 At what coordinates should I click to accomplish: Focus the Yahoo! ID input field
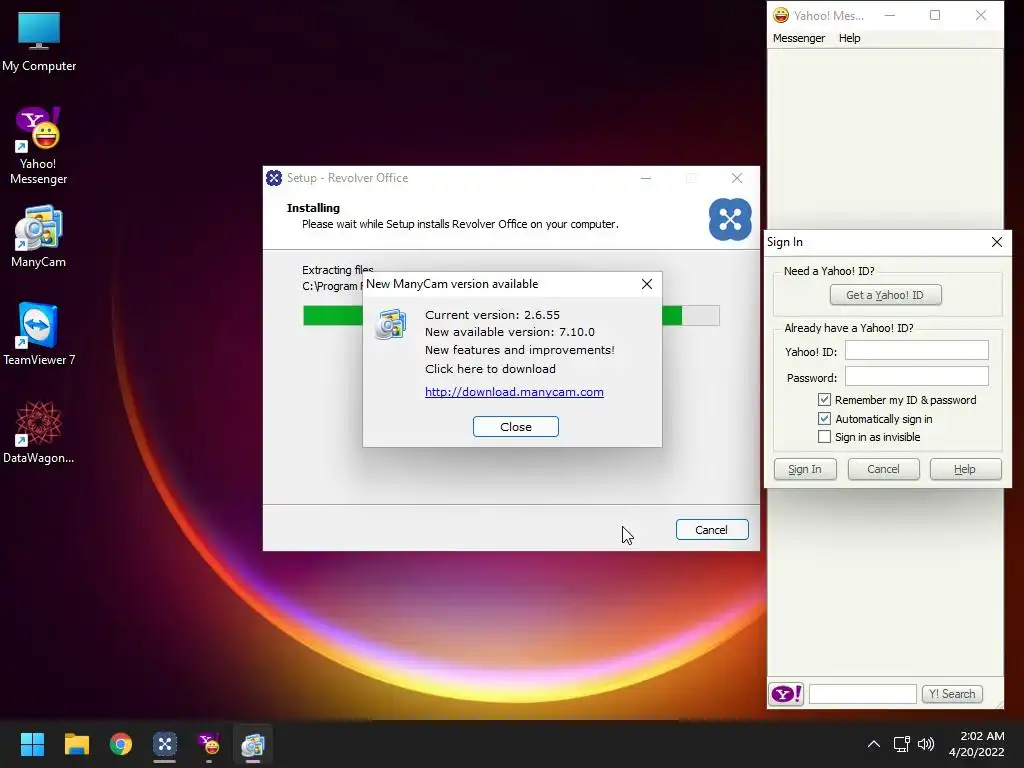click(916, 351)
